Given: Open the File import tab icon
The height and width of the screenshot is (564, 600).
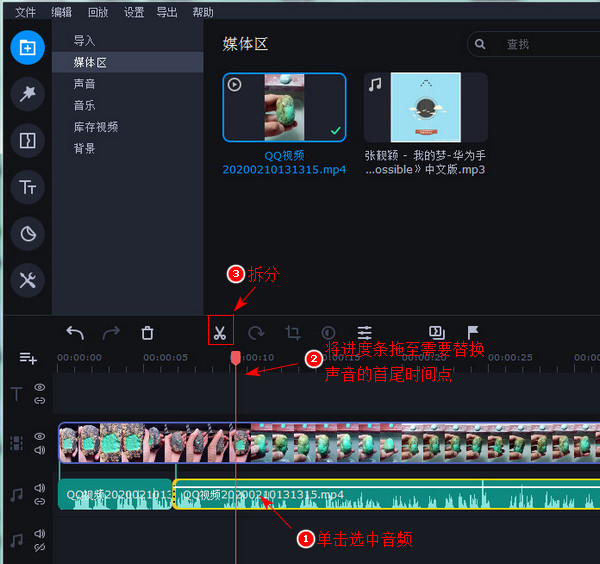Looking at the screenshot, I should coord(28,48).
